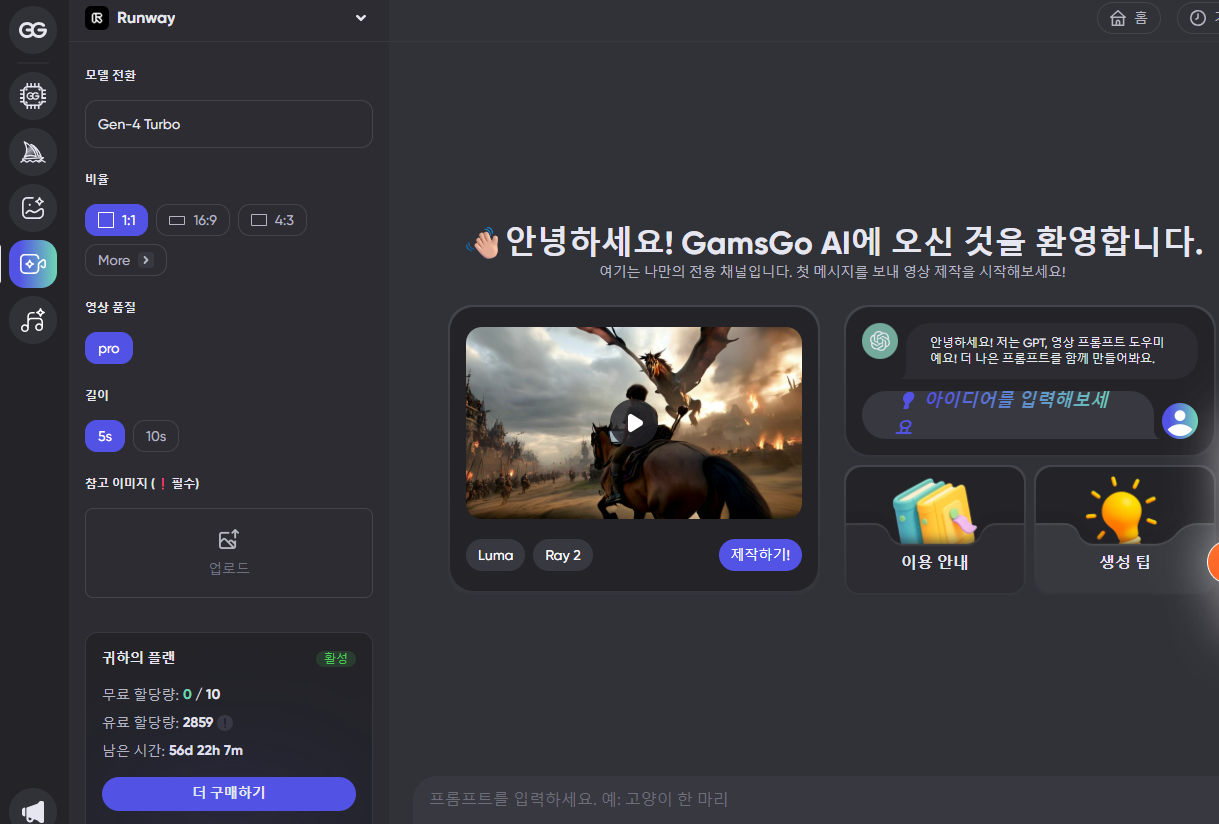The width and height of the screenshot is (1219, 824).
Task: Click the ChatGPT avatar icon
Action: [880, 341]
